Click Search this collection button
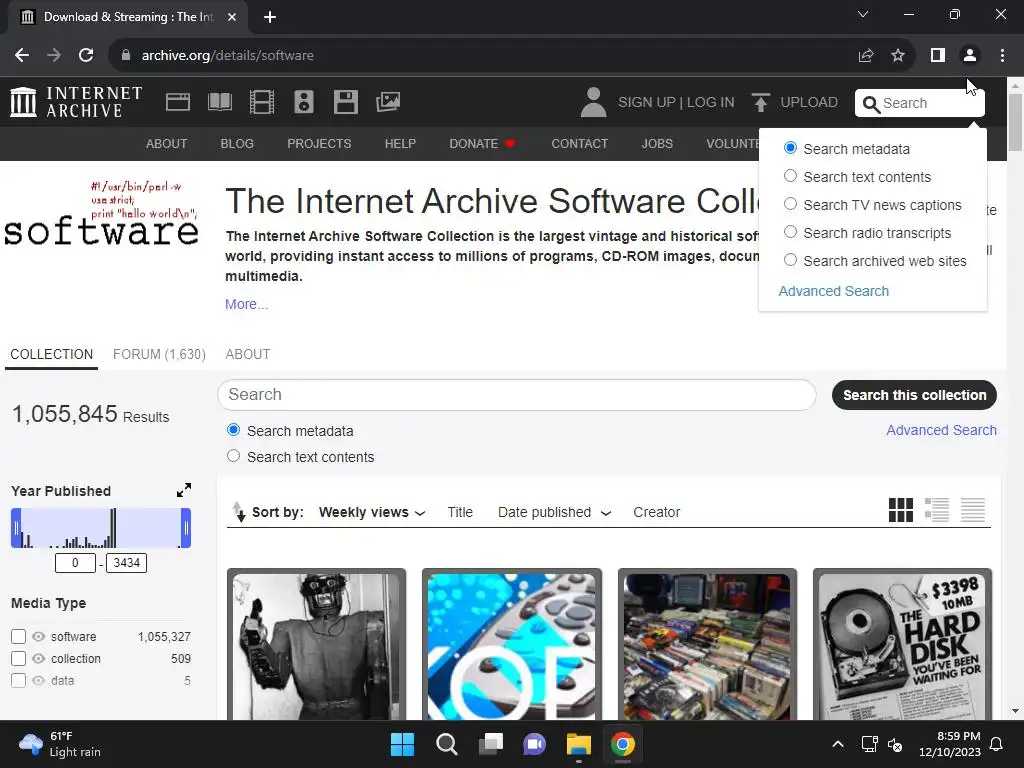The height and width of the screenshot is (768, 1024). (x=914, y=395)
